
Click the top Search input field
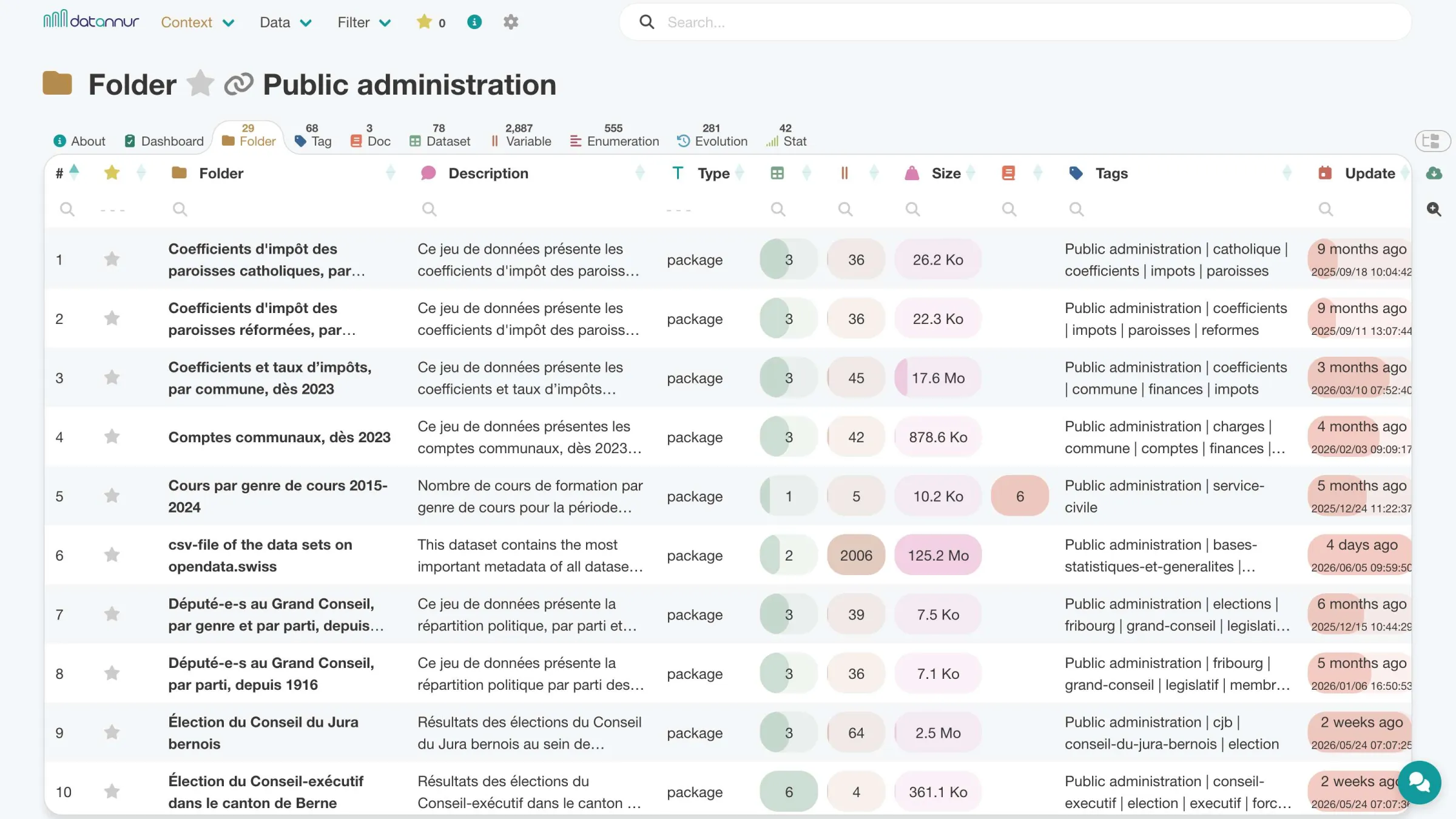pyautogui.click(x=1015, y=22)
